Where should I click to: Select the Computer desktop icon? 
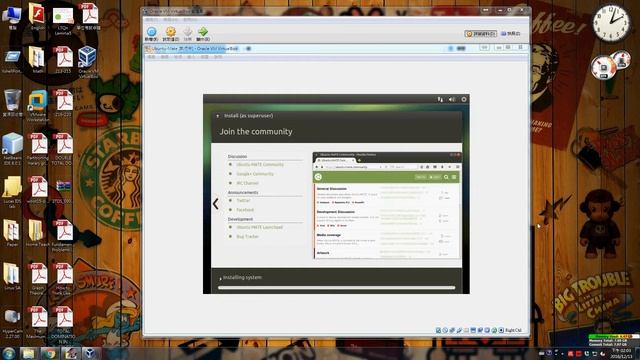coord(12,18)
